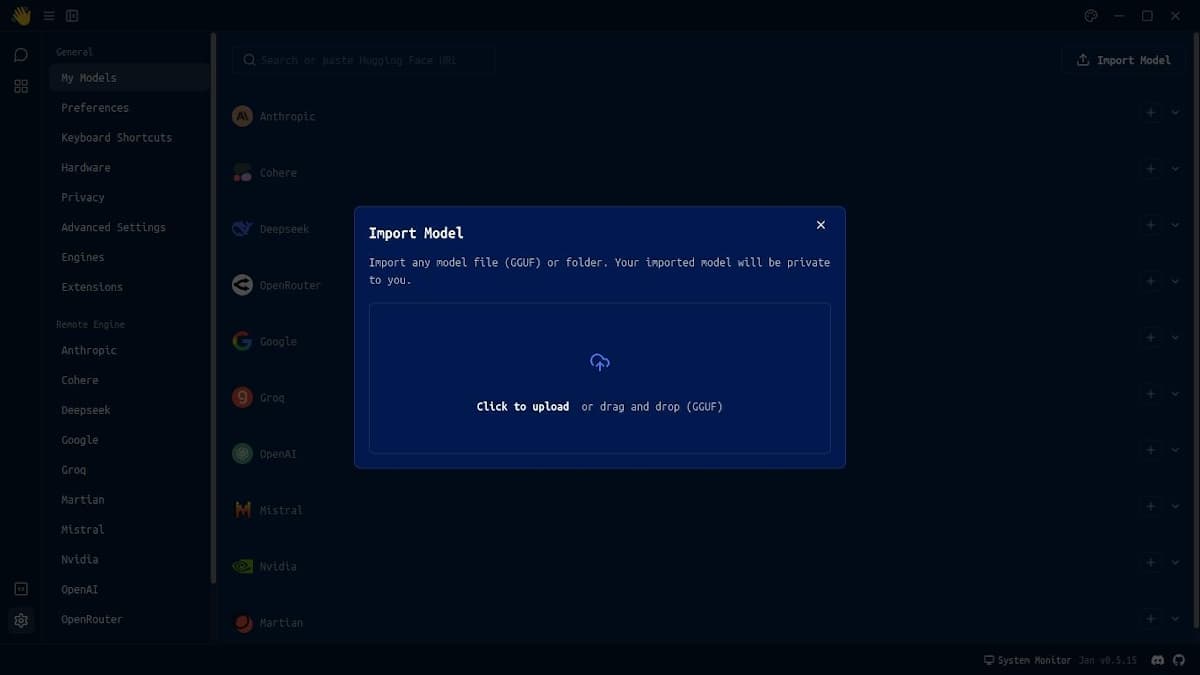
Task: Add a model to Anthropic with plus
Action: tap(1151, 113)
